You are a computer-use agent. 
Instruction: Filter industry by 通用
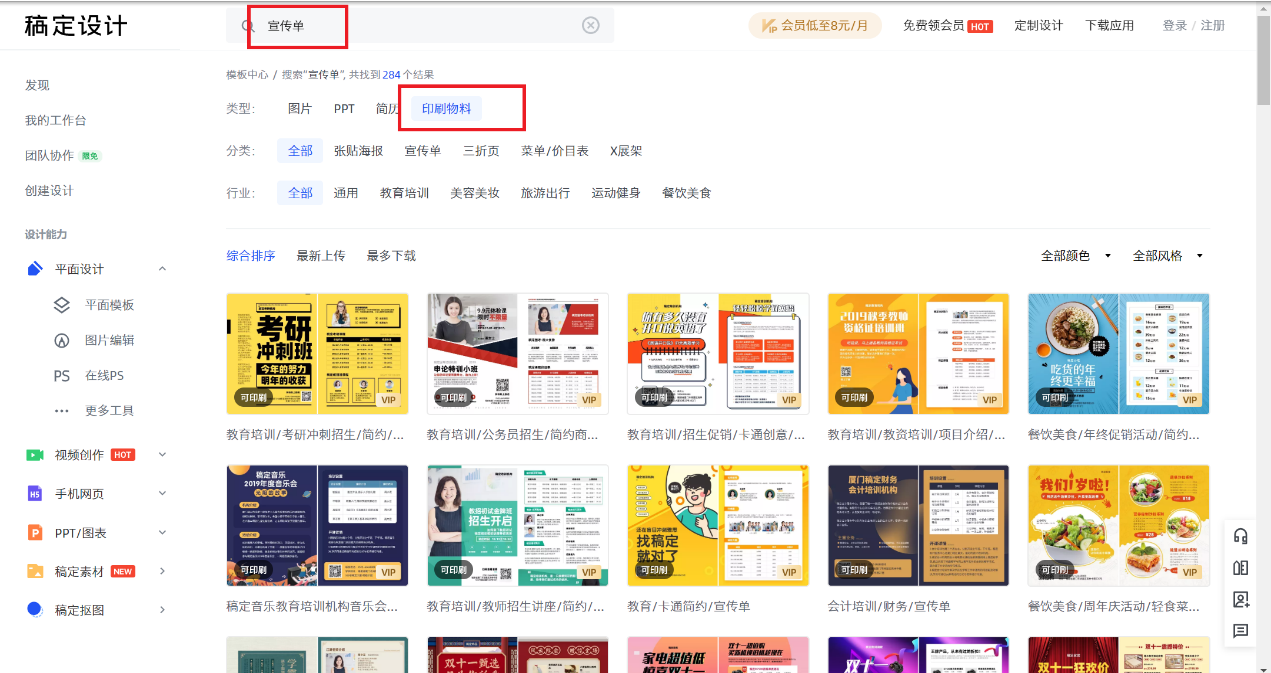click(346, 193)
